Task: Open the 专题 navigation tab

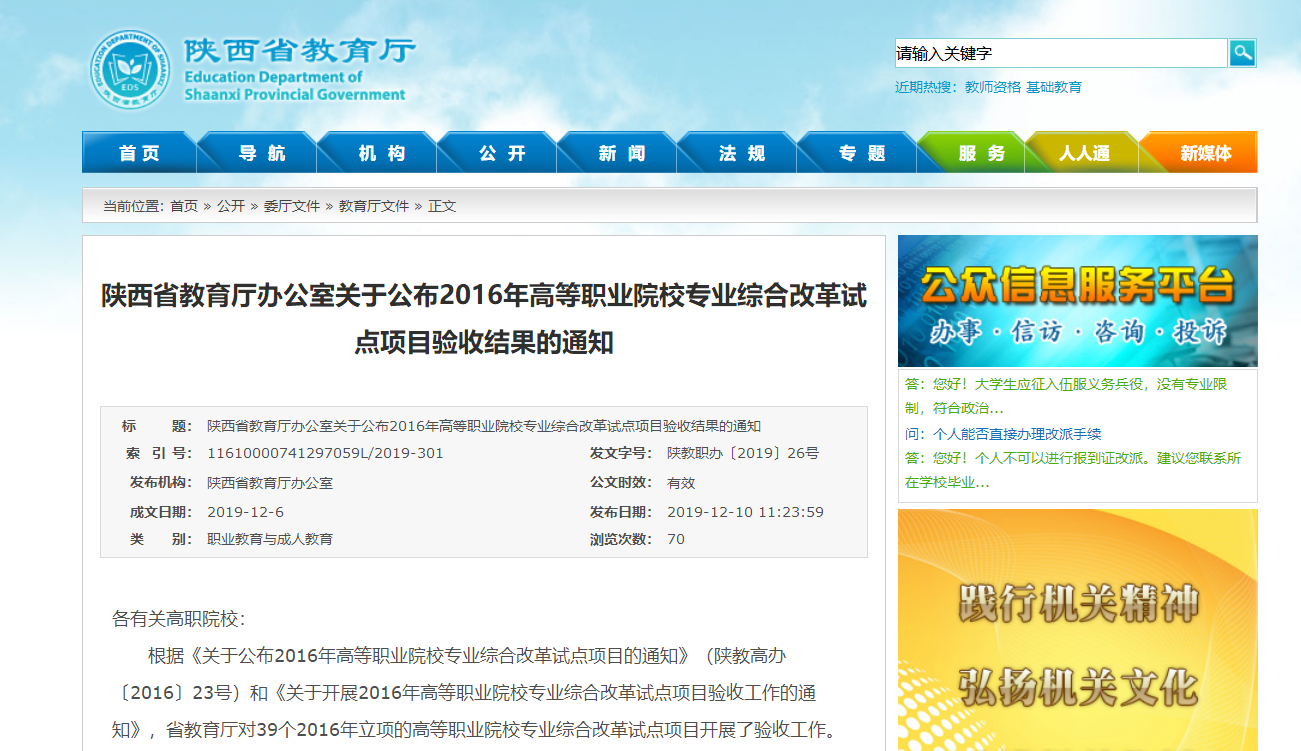Action: (862, 153)
